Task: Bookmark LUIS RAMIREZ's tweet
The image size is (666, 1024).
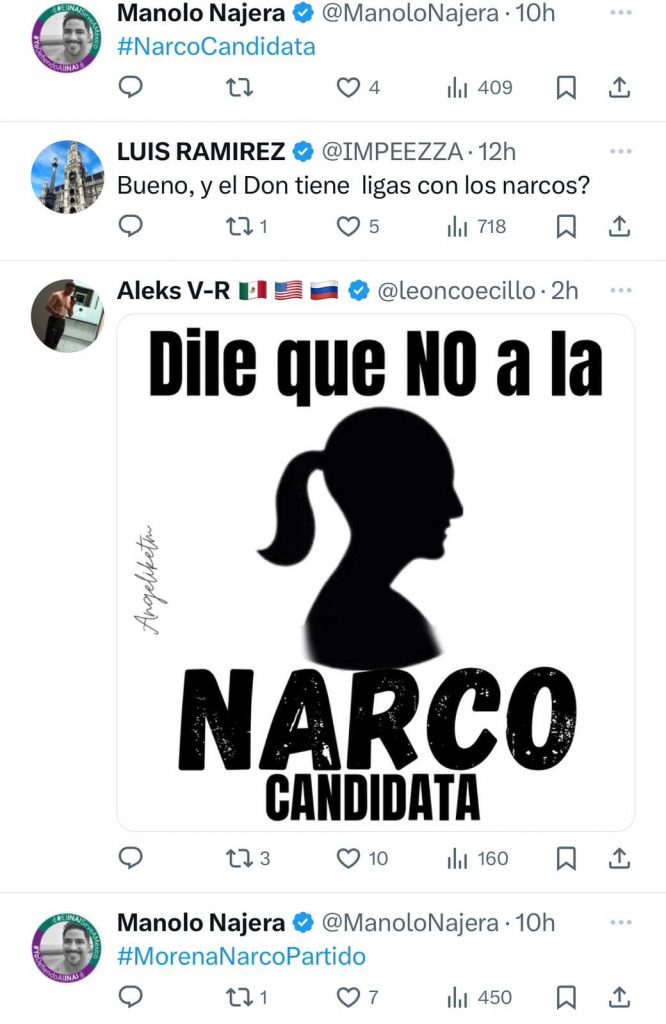Action: click(x=565, y=227)
